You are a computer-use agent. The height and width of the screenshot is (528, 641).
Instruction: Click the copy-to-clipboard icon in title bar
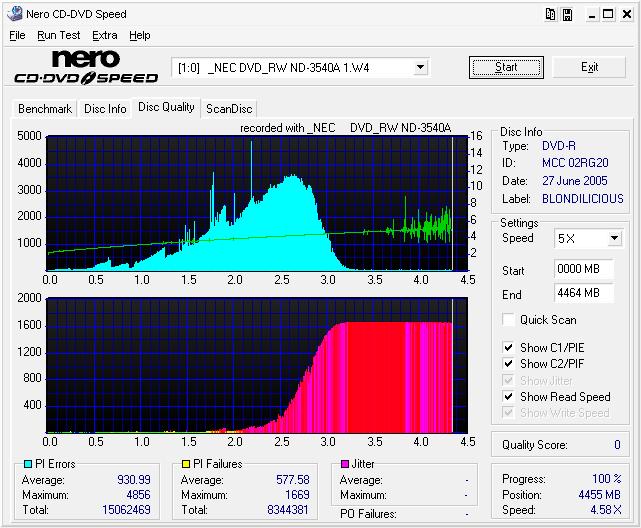[551, 15]
